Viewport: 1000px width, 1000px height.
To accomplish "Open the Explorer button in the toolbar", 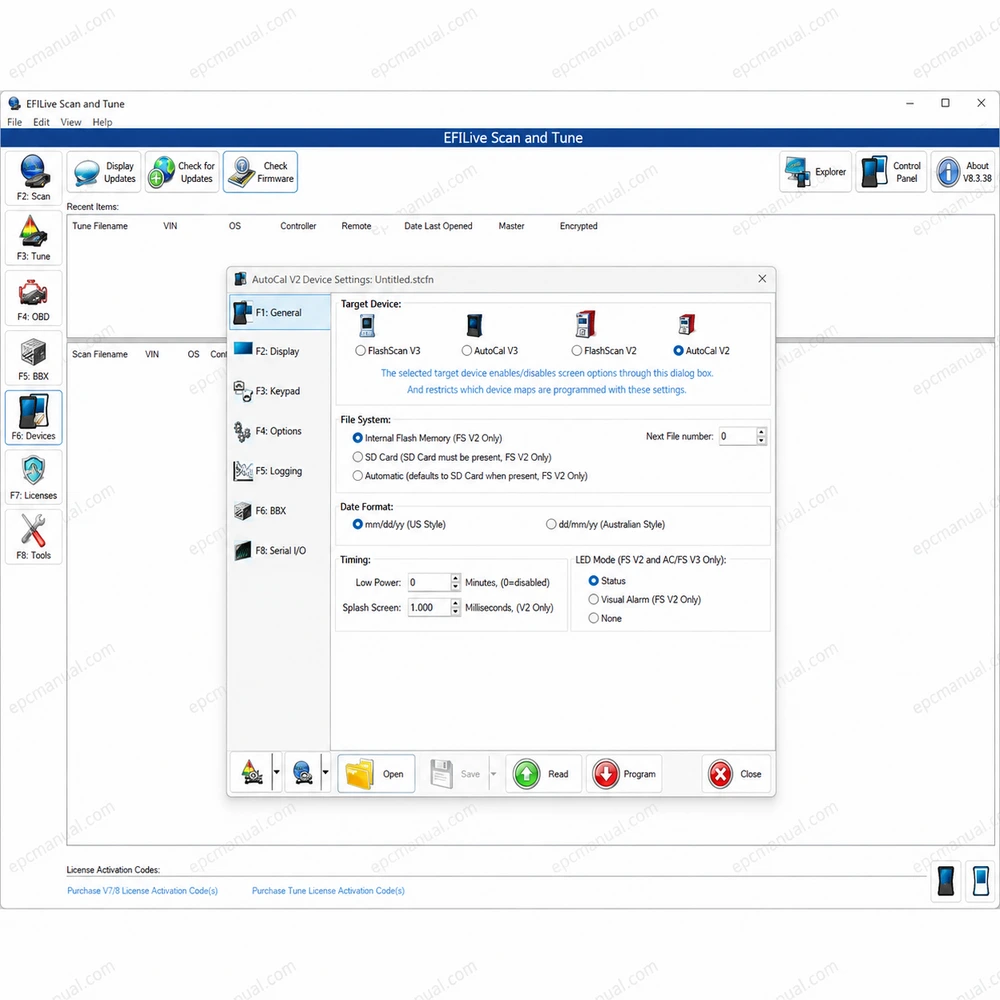I will (x=815, y=172).
